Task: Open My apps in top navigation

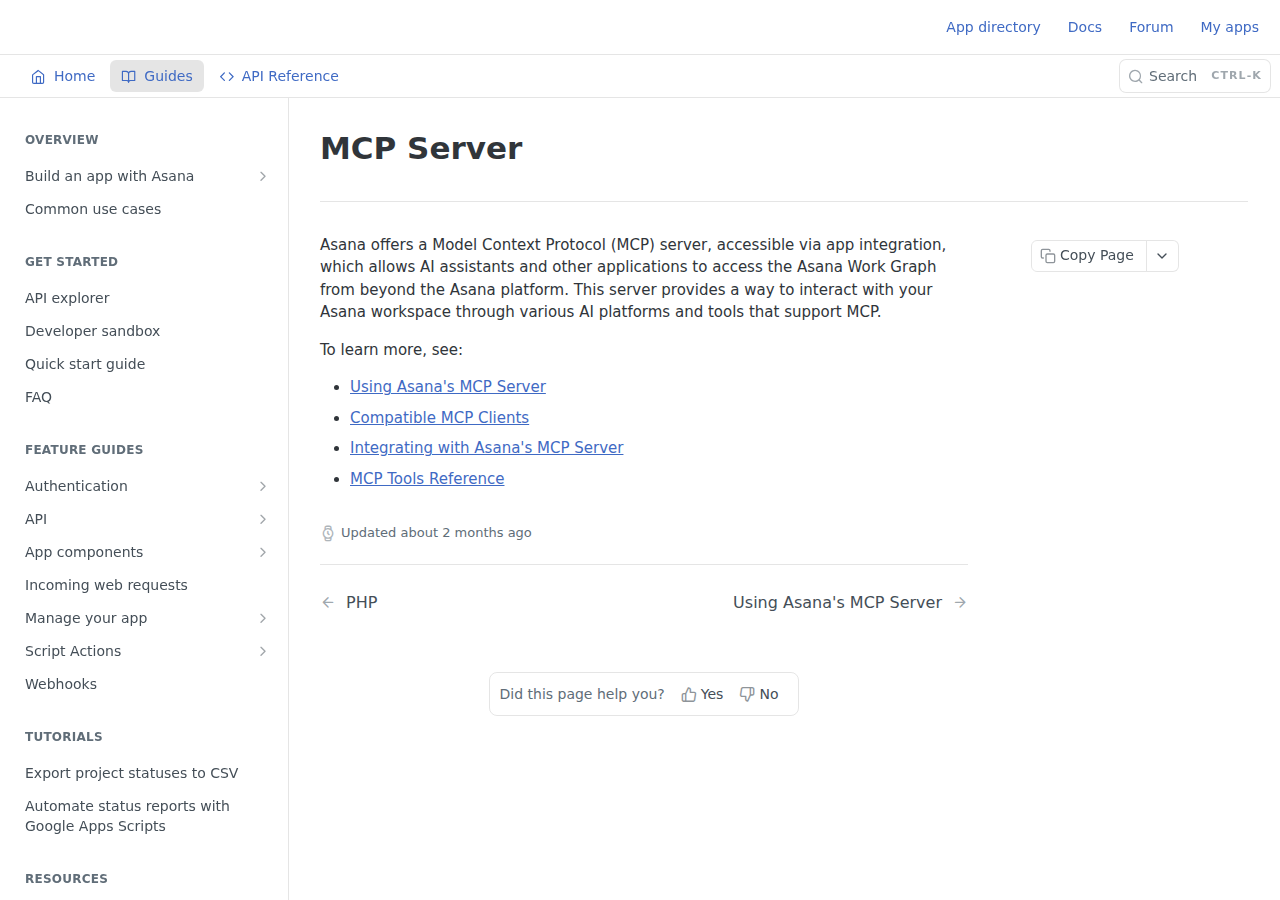Action: [1230, 27]
